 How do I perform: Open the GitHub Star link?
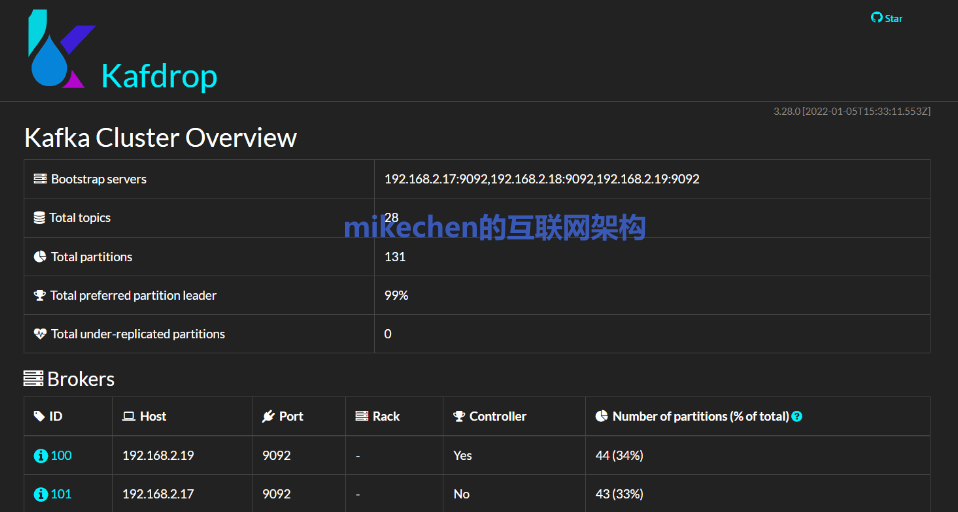coord(886,18)
